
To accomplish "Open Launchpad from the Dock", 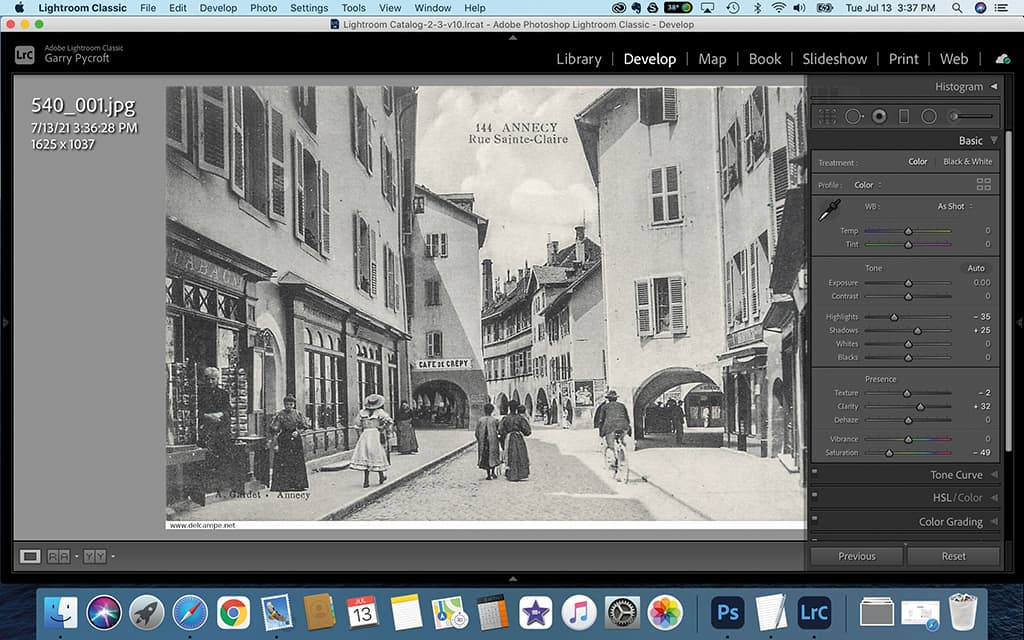I will click(x=147, y=613).
